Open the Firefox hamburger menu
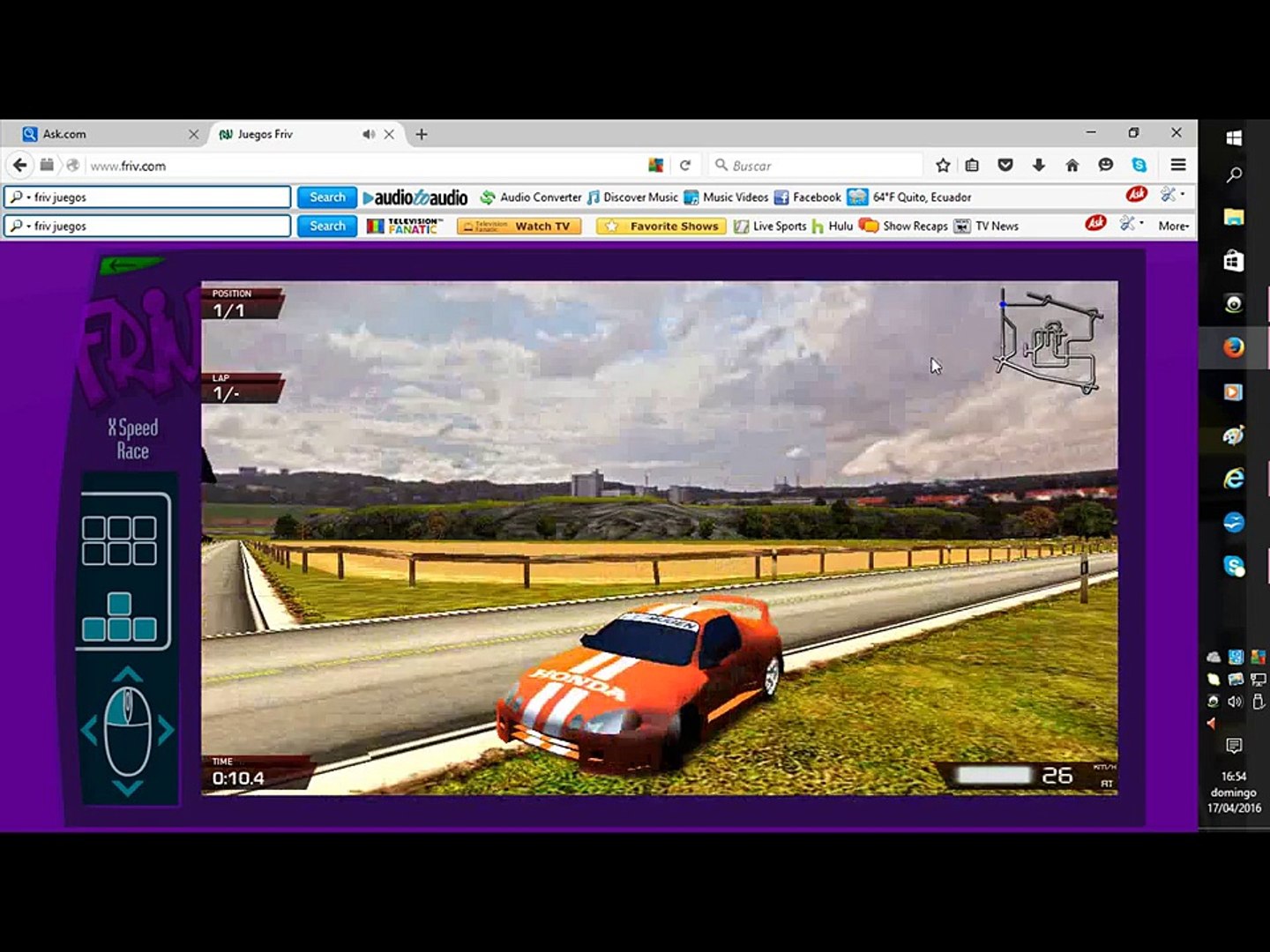 [1177, 165]
